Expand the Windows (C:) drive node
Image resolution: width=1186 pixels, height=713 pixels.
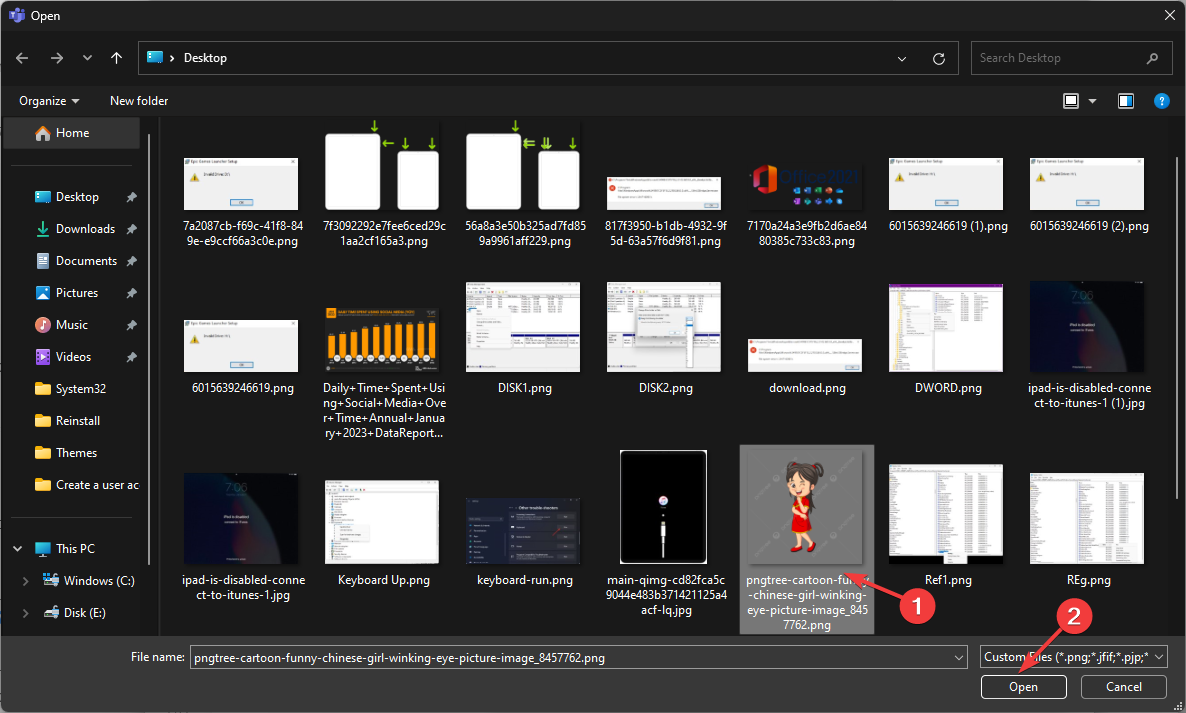point(26,581)
